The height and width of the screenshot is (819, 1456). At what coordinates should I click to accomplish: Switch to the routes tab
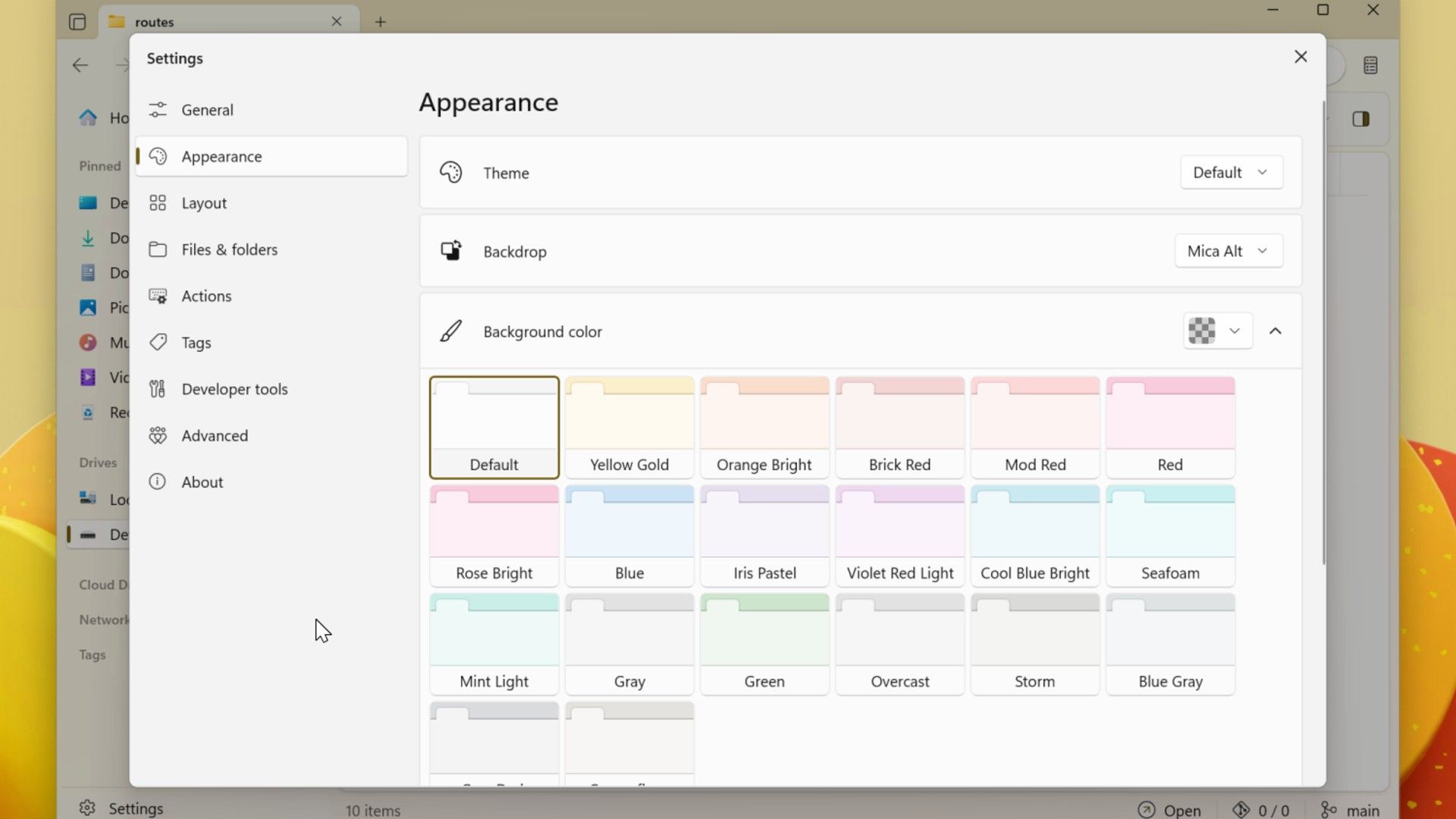229,21
